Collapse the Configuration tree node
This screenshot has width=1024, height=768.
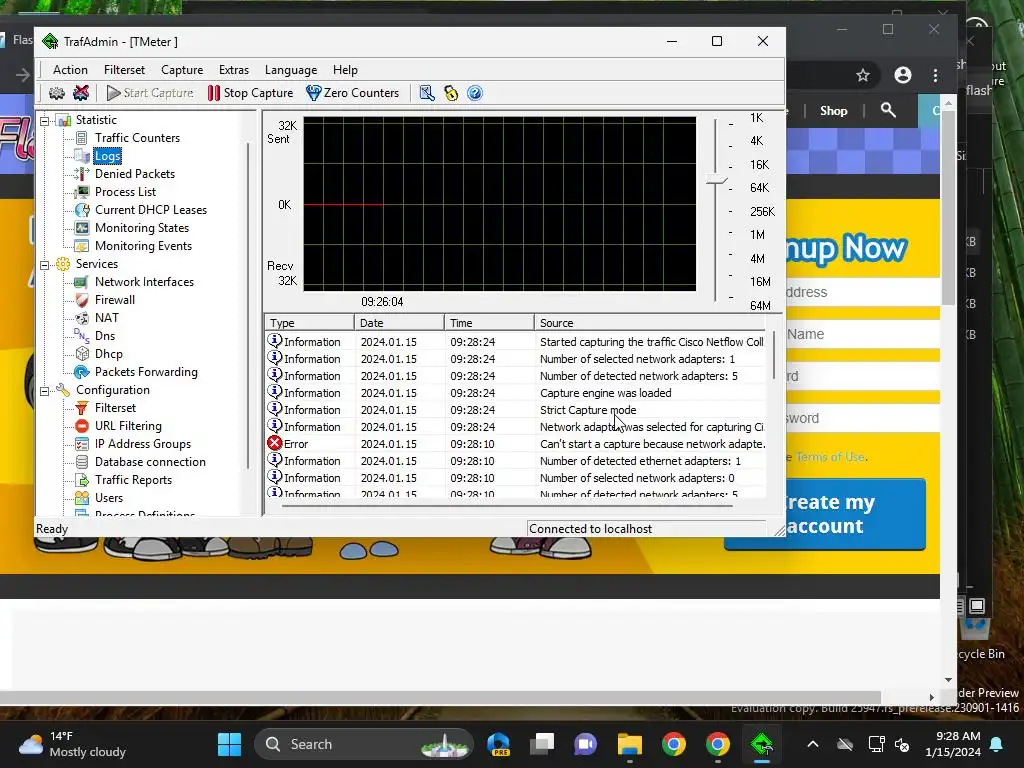click(45, 391)
